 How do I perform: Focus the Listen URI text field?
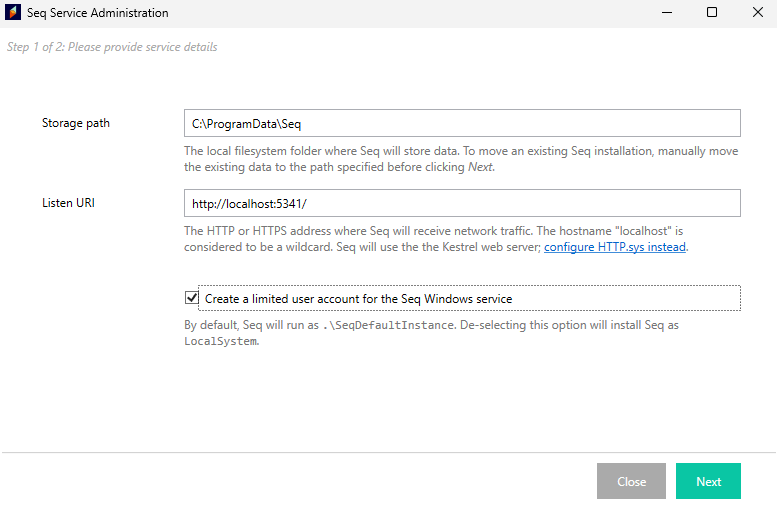coord(462,203)
